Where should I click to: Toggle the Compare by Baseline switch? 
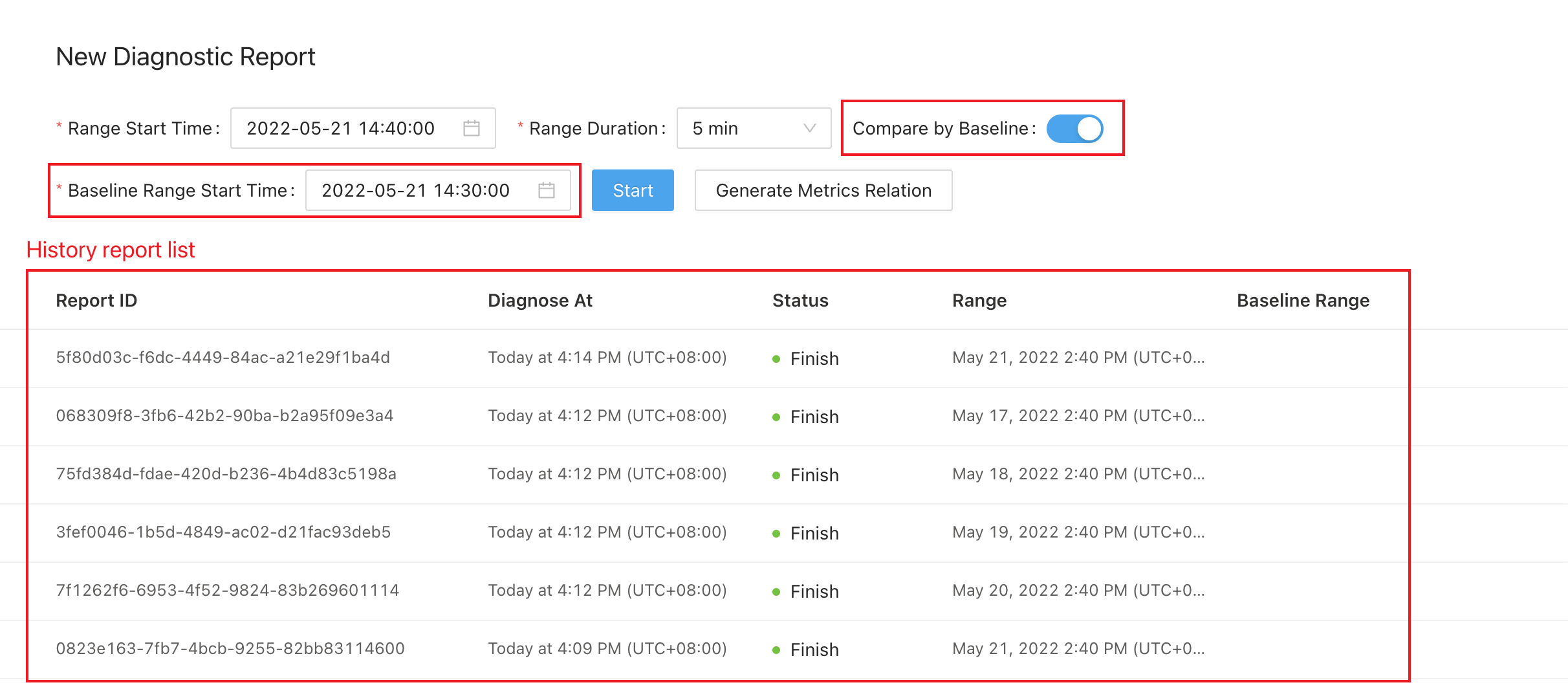pyautogui.click(x=1074, y=128)
